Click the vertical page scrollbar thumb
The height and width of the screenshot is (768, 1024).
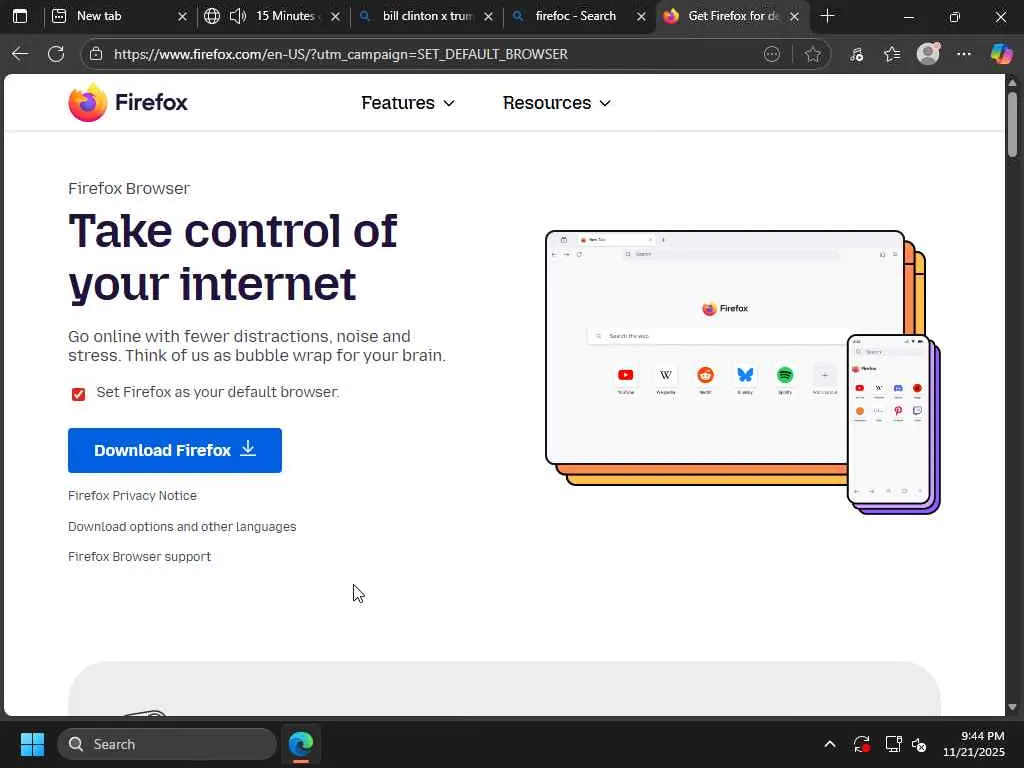[1012, 124]
